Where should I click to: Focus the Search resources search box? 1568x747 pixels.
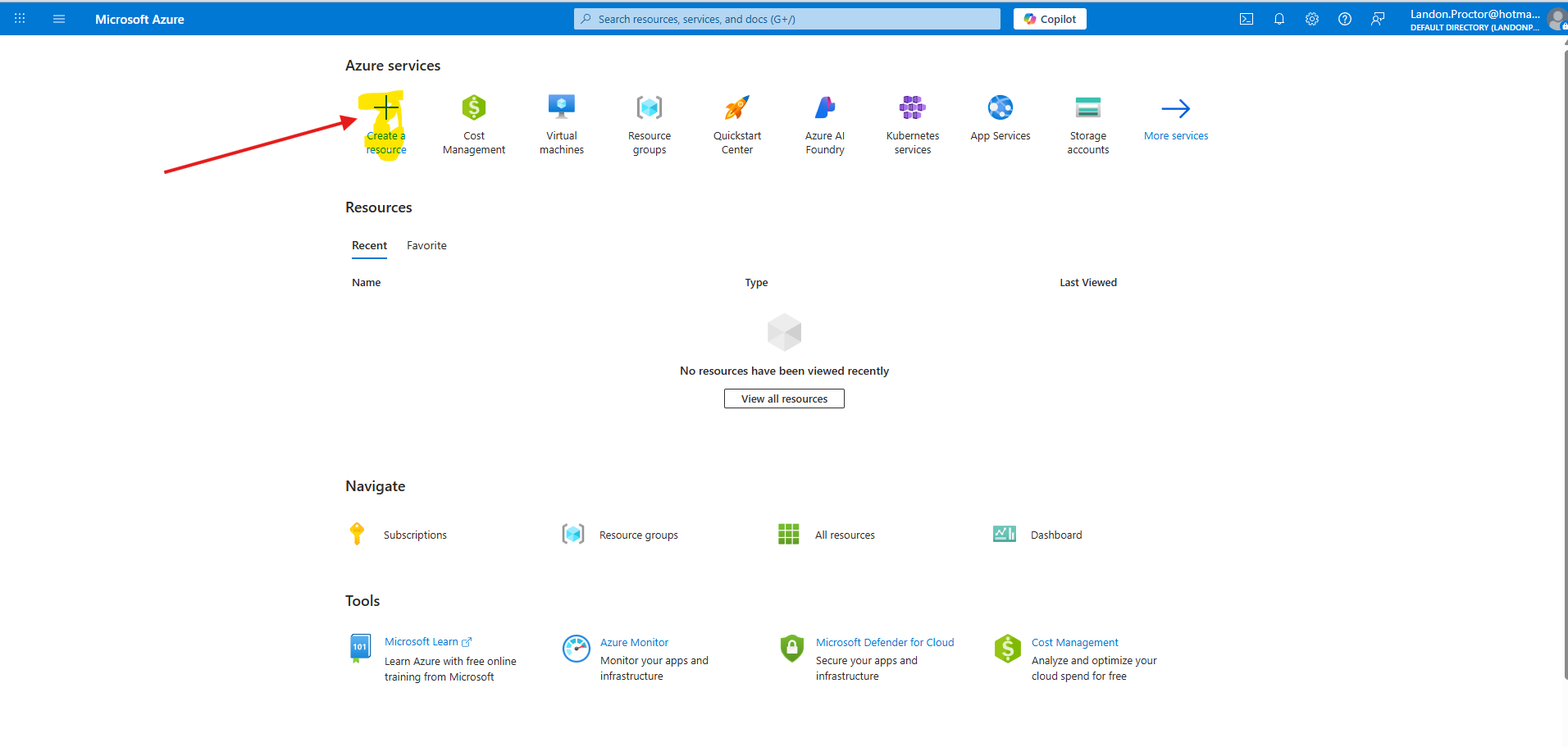click(x=787, y=19)
